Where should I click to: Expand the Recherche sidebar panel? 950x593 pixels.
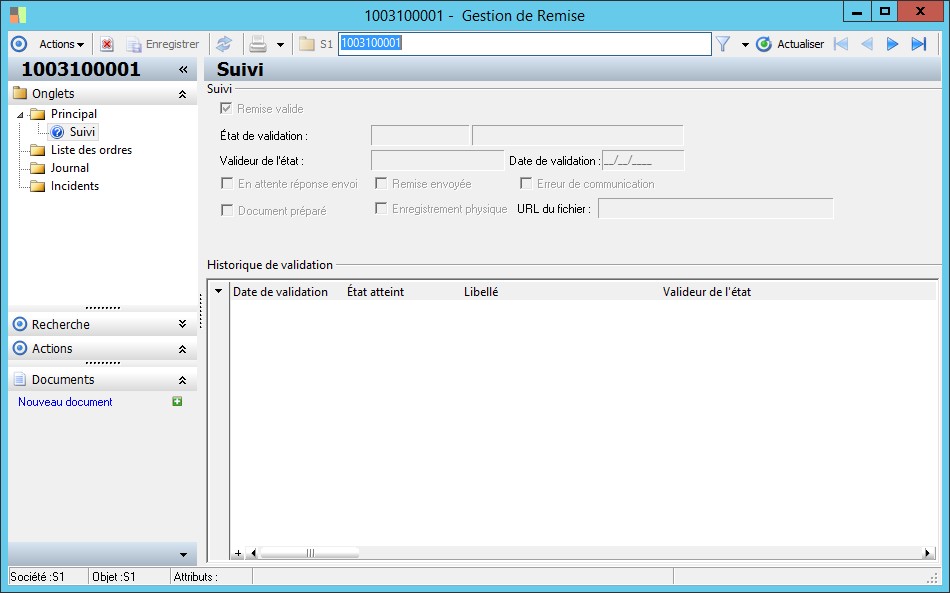click(182, 324)
